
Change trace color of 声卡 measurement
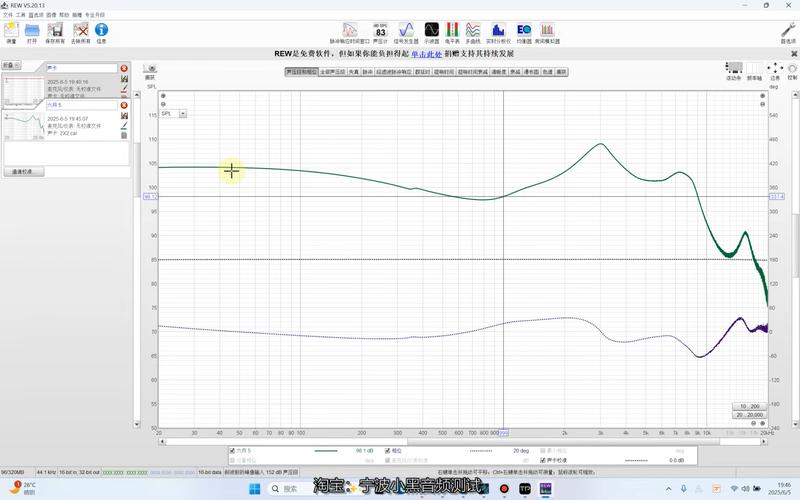coord(124,88)
